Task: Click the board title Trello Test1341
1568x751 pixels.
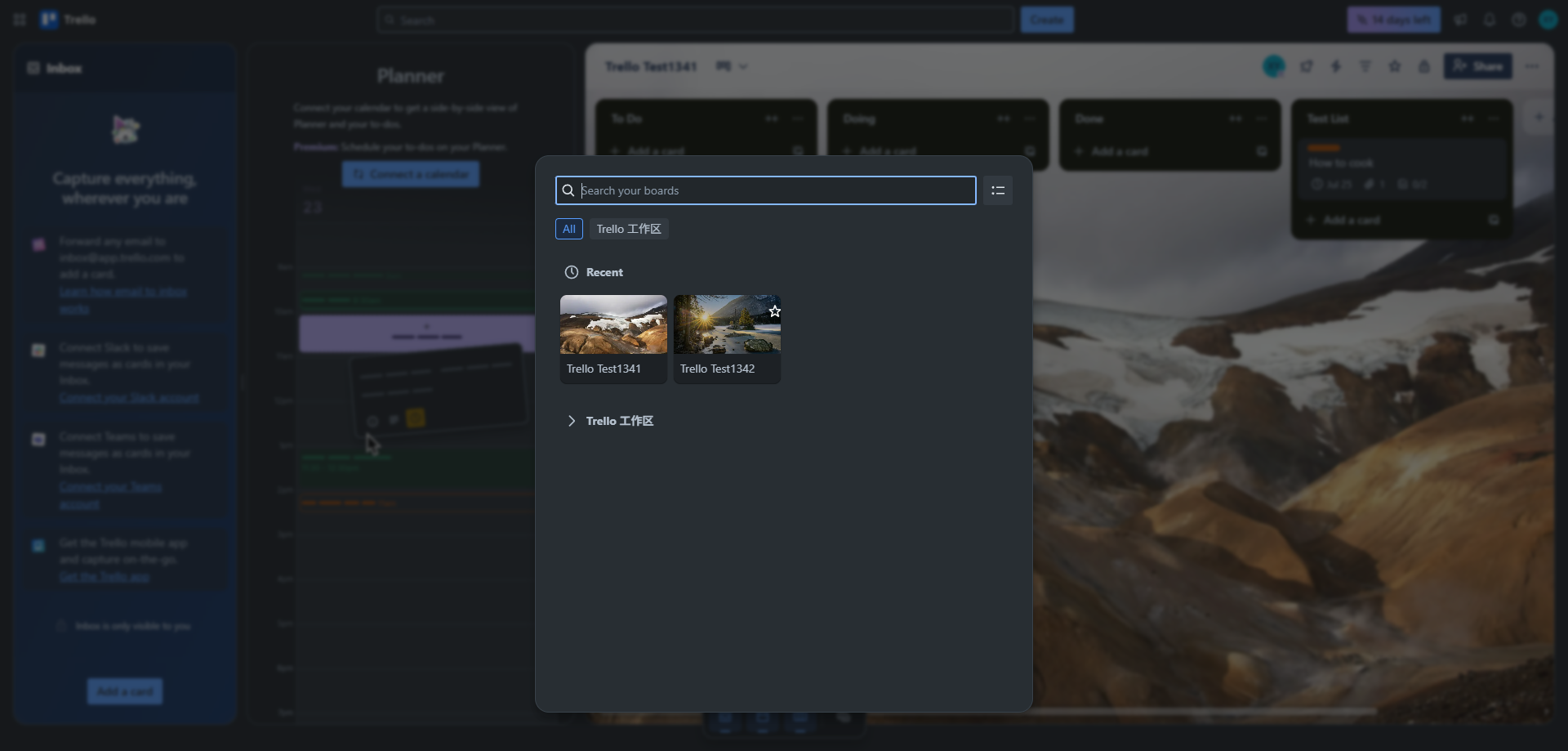Action: pos(651,66)
